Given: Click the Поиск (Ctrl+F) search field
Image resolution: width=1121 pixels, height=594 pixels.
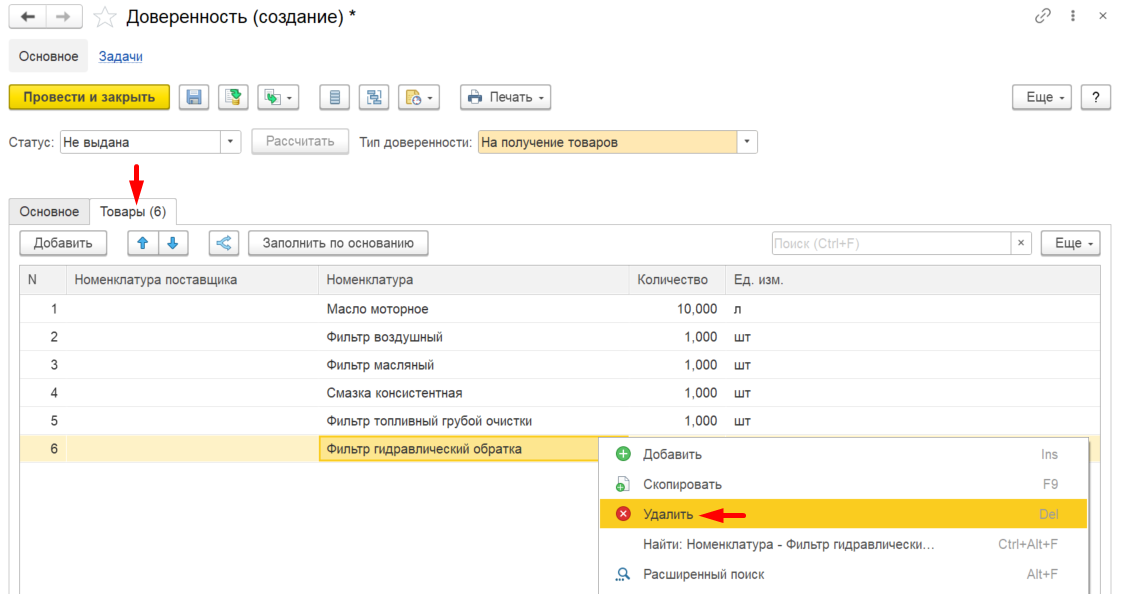Looking at the screenshot, I should click(x=891, y=243).
